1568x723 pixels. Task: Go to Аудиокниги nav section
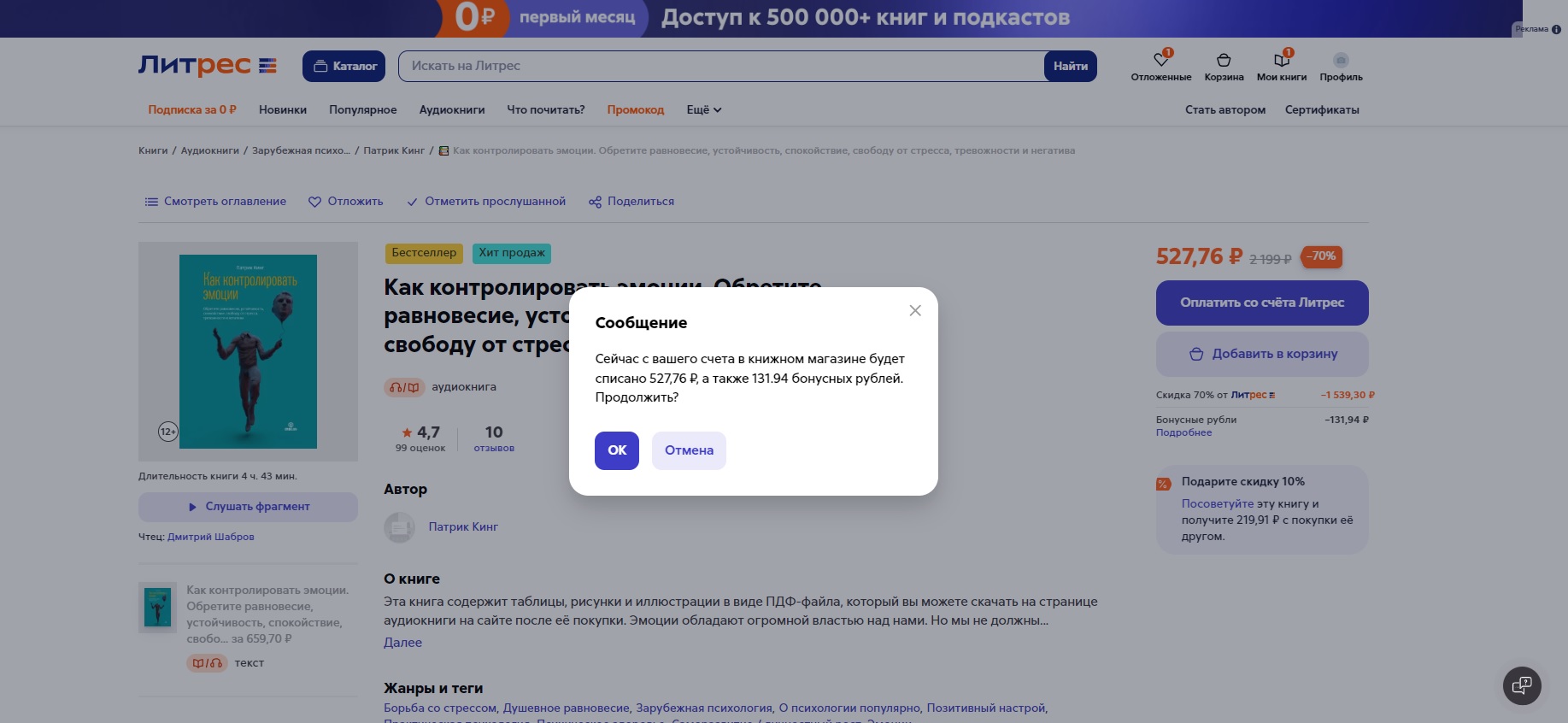pos(452,109)
